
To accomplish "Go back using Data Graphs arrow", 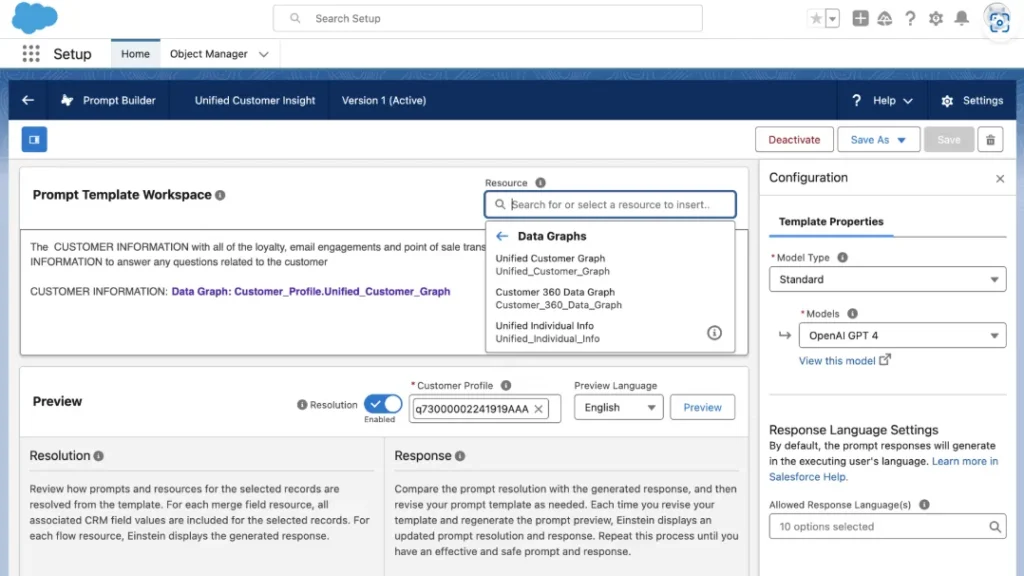I will click(502, 237).
